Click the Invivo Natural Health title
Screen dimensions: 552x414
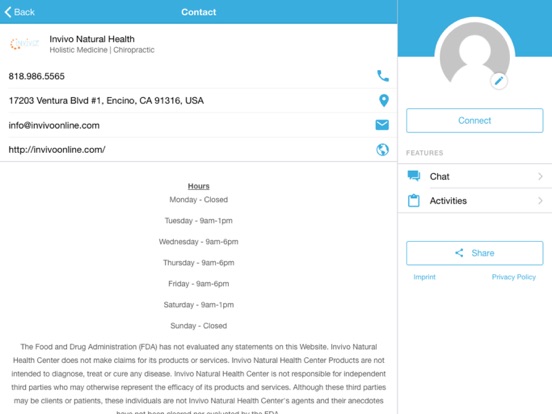(92, 39)
